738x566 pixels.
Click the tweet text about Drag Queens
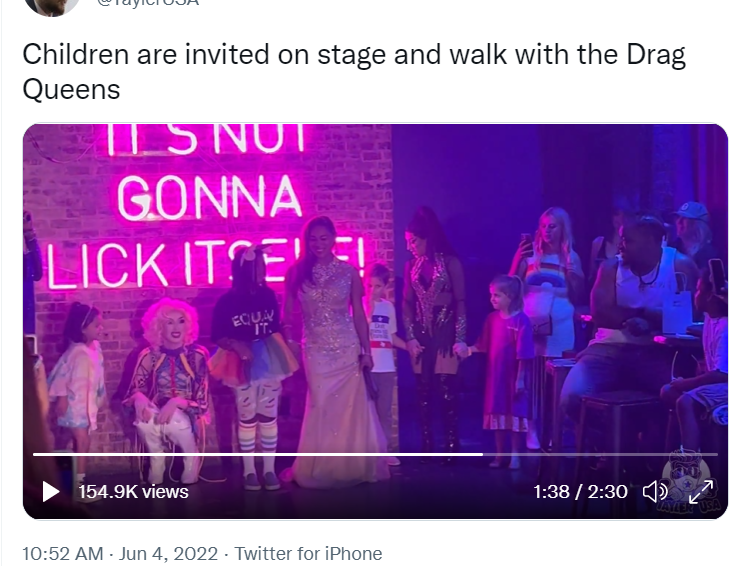(x=353, y=72)
